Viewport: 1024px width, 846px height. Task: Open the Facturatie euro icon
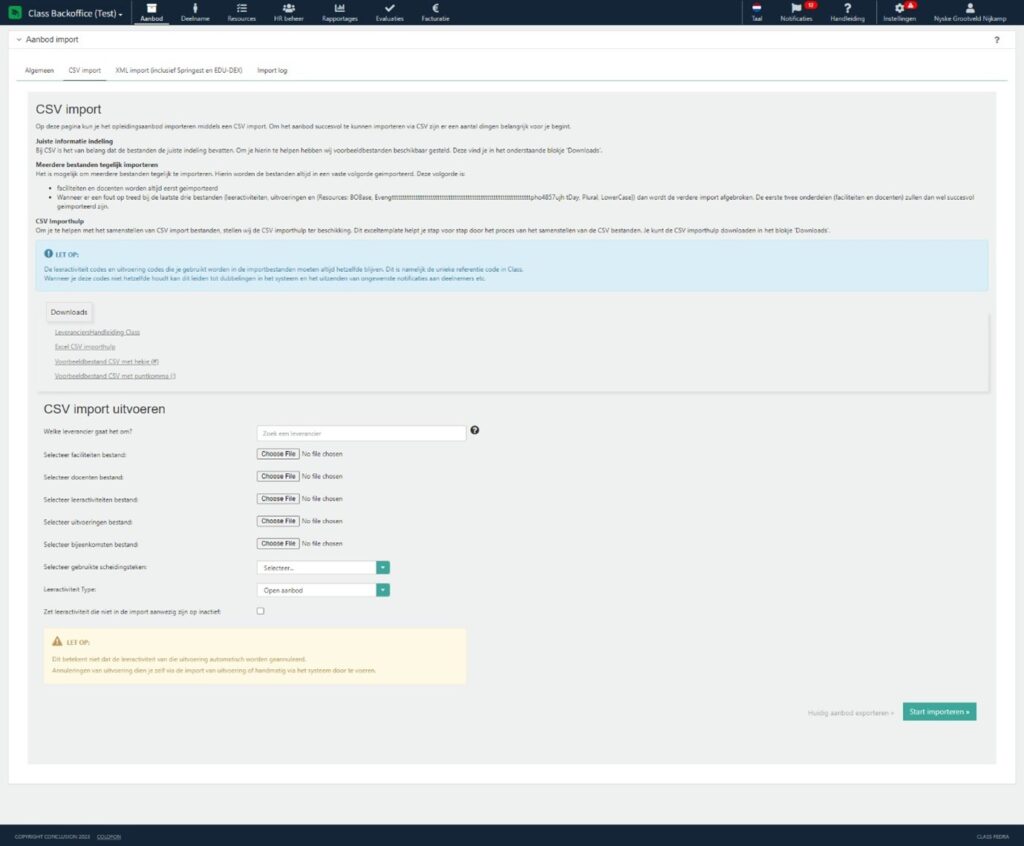coord(435,9)
